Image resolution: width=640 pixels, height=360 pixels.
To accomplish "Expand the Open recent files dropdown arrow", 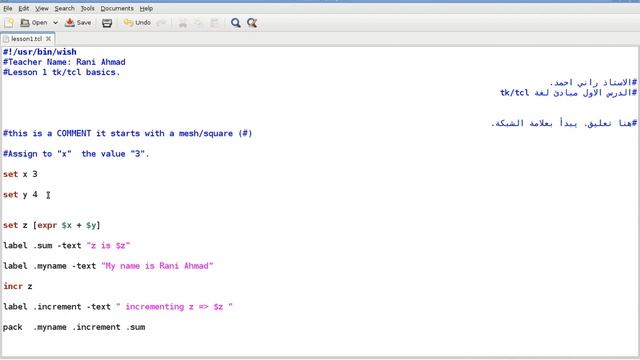I will 55,23.
